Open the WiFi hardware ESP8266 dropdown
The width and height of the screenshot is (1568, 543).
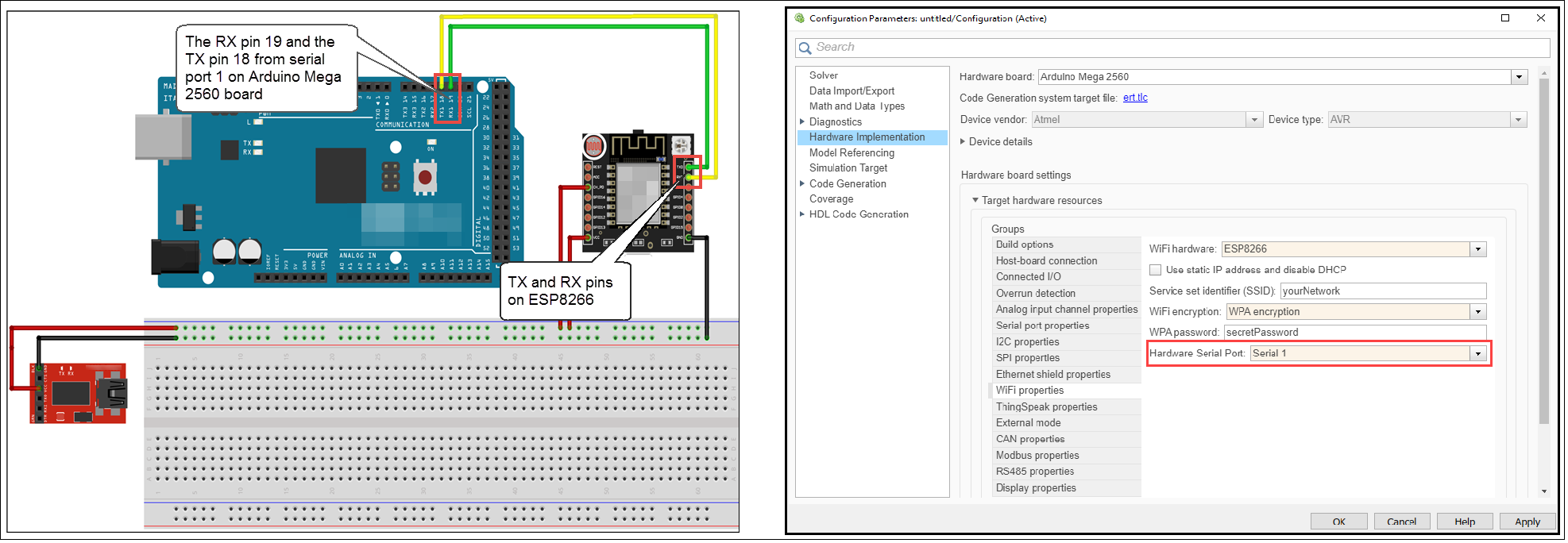click(x=1477, y=249)
